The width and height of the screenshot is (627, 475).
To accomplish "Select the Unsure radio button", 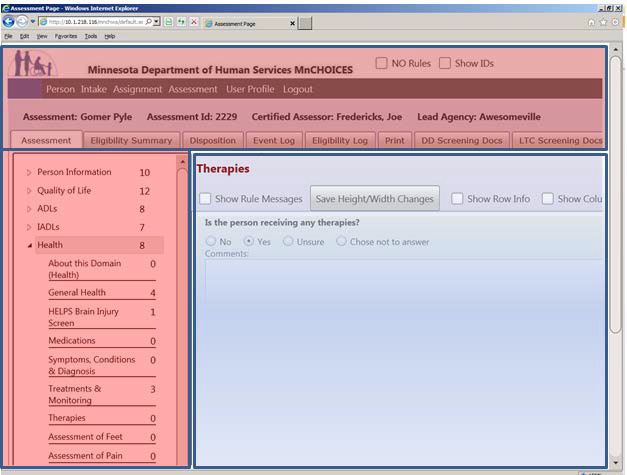I will click(288, 241).
